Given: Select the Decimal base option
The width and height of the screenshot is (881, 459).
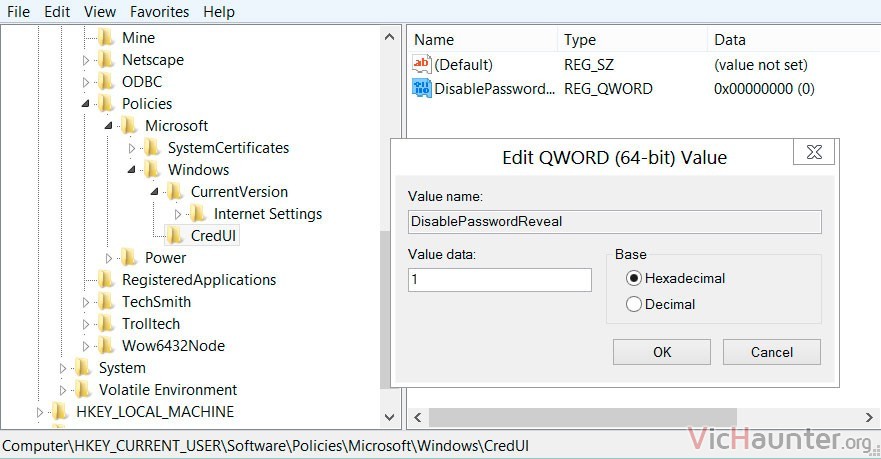Looking at the screenshot, I should [x=634, y=304].
